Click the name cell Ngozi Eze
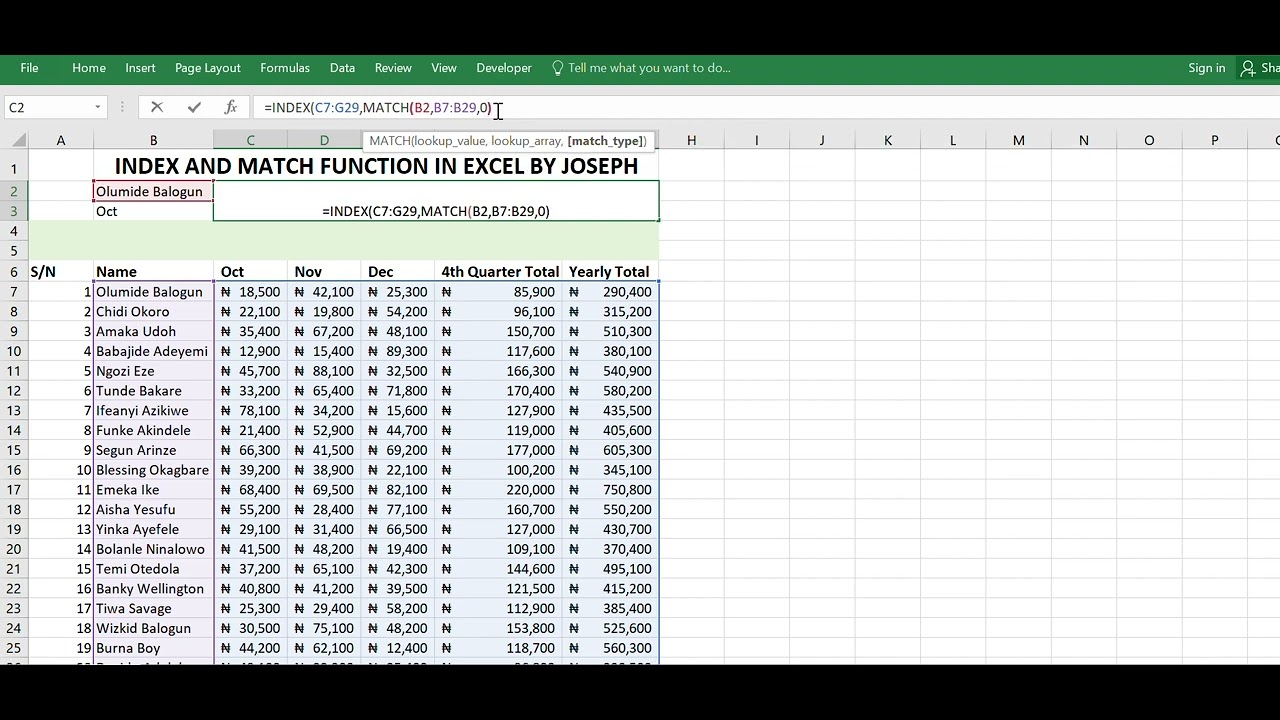The image size is (1280, 720). 153,371
